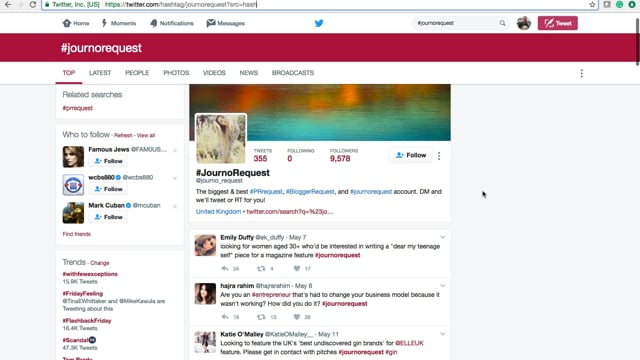The image size is (640, 360).
Task: Reply to Emily Duffy's tweet
Action: tap(225, 269)
